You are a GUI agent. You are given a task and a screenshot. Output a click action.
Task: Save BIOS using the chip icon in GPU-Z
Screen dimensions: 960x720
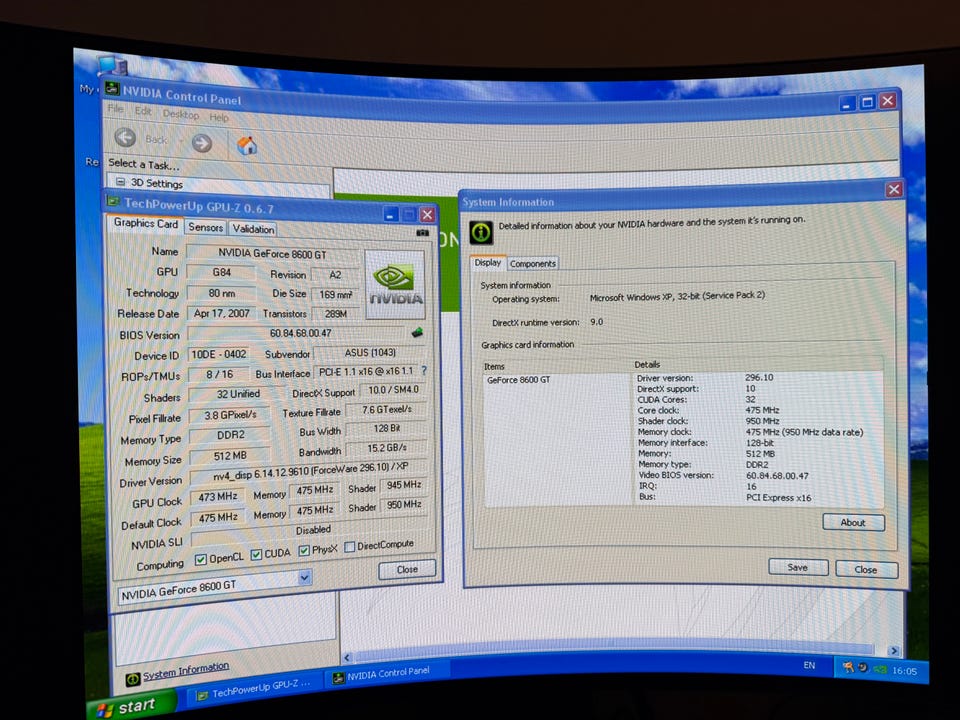(x=417, y=332)
